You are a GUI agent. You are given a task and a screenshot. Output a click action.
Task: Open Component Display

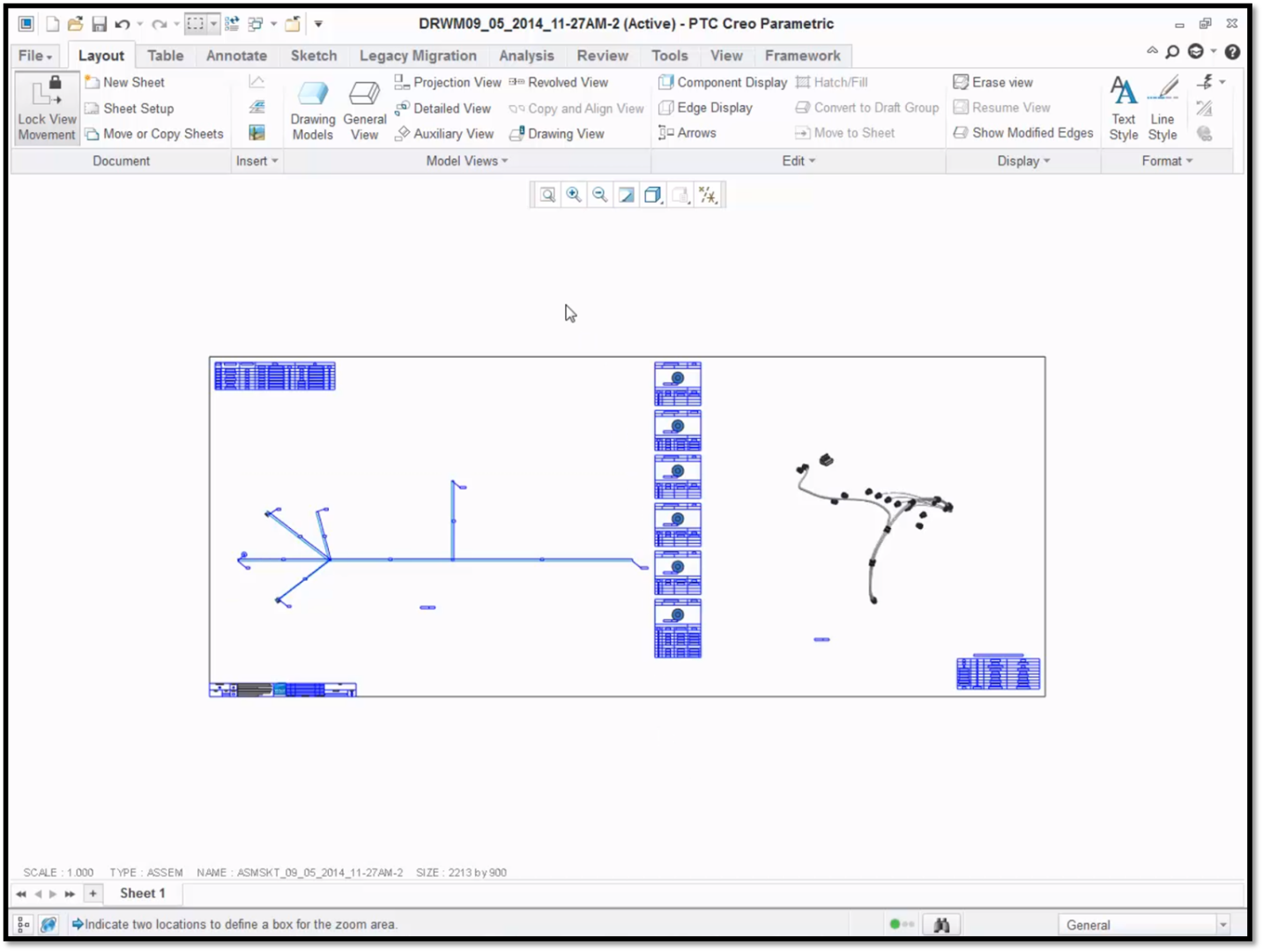click(x=723, y=82)
